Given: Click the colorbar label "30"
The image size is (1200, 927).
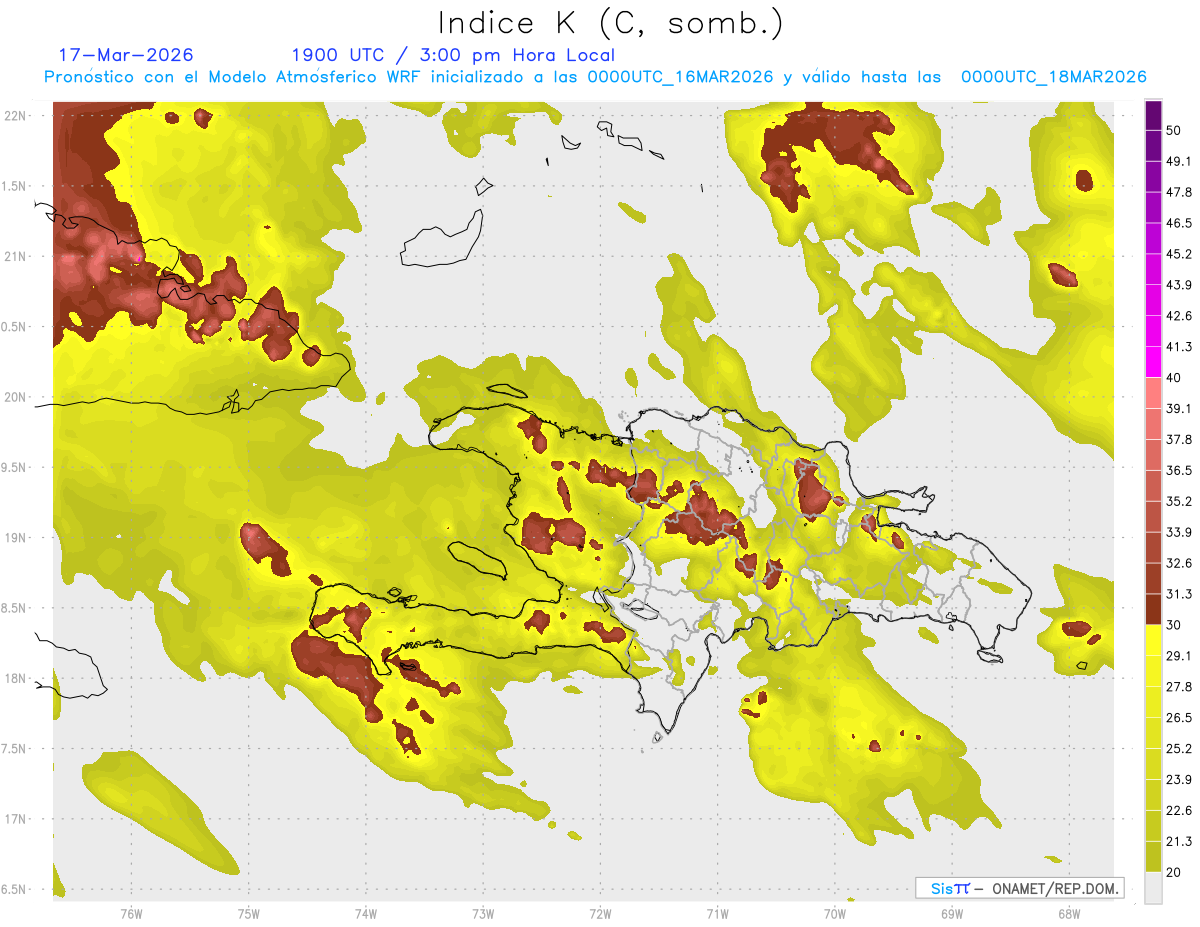Looking at the screenshot, I should [x=1174, y=625].
